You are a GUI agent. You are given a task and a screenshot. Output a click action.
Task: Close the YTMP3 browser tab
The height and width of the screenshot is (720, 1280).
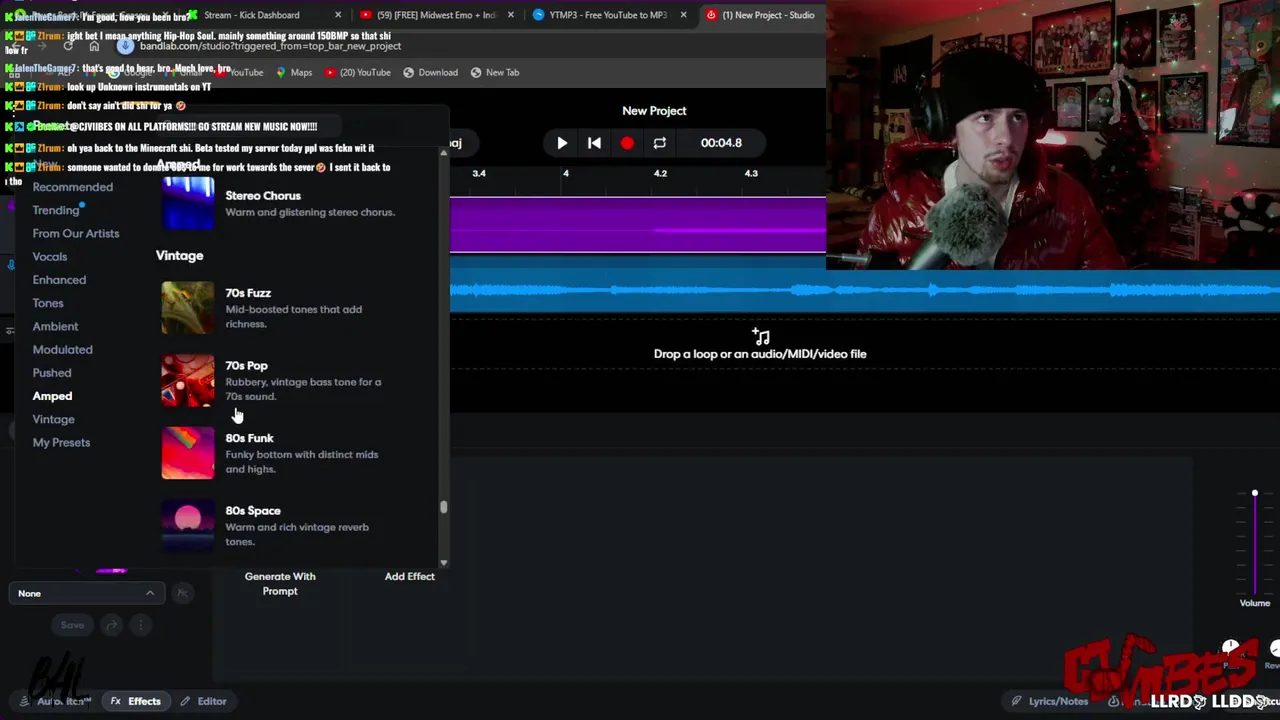tap(684, 15)
